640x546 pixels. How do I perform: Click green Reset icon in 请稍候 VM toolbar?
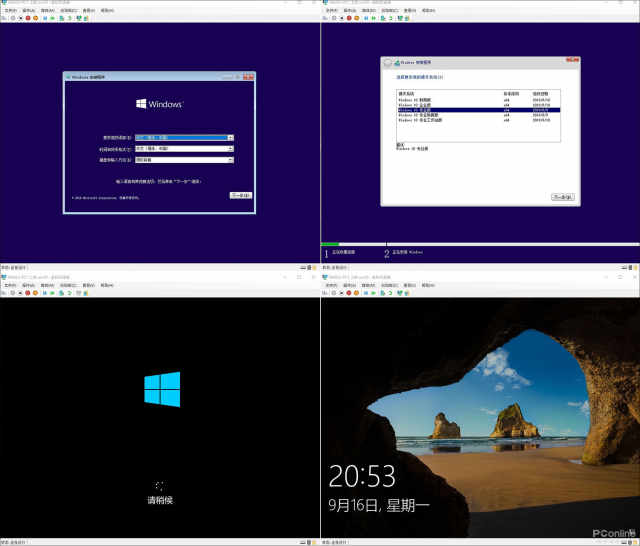coord(53,293)
